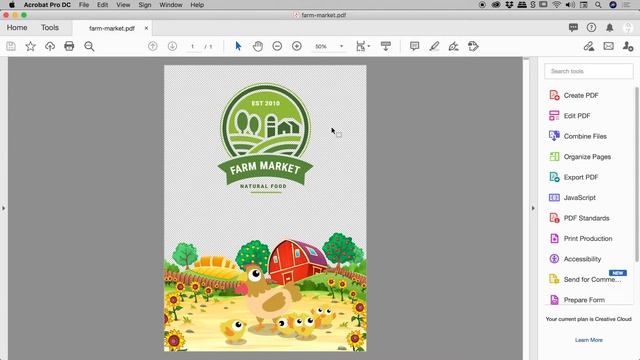Image resolution: width=640 pixels, height=360 pixels.
Task: Click the share with others person icon
Action: 628,46
